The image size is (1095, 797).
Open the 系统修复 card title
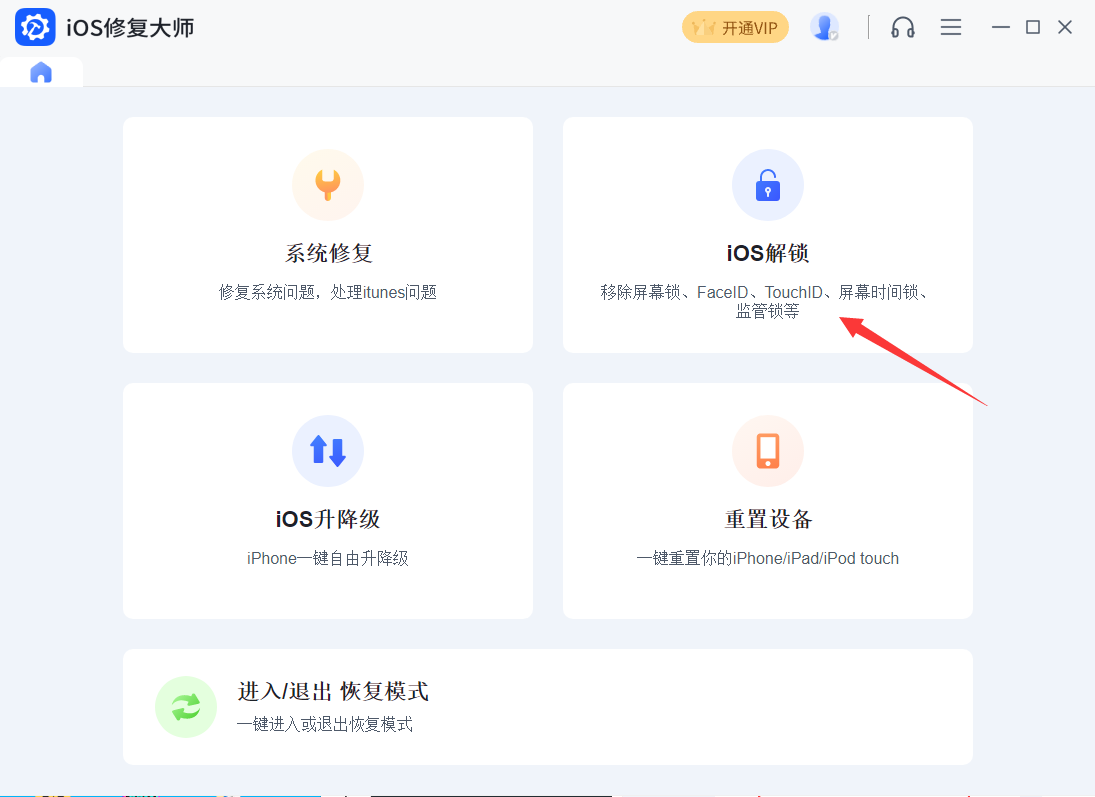click(x=328, y=253)
